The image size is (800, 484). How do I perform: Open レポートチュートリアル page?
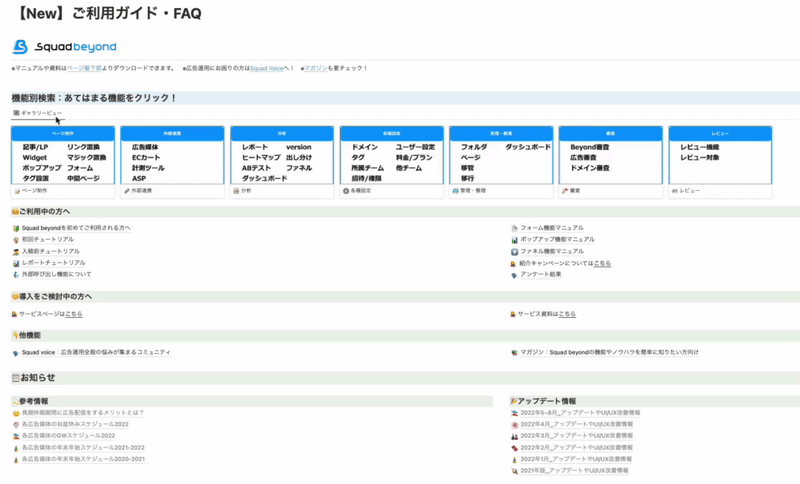click(54, 263)
